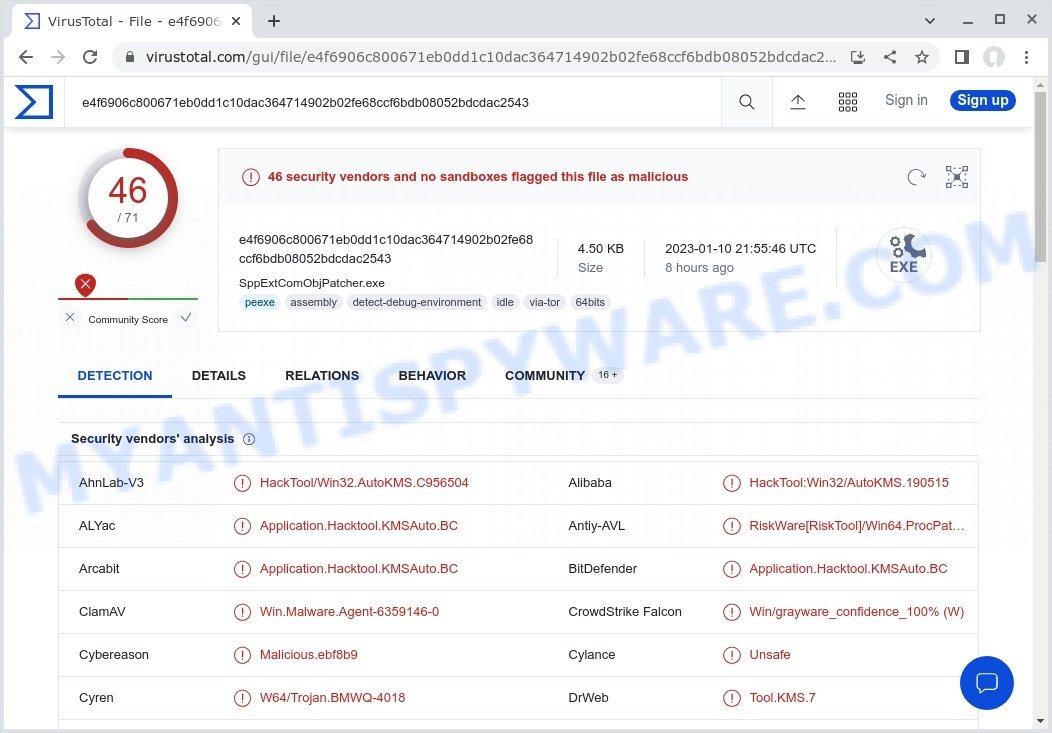Vote positive with community score checkmark
This screenshot has height=733, width=1052.
pos(186,317)
